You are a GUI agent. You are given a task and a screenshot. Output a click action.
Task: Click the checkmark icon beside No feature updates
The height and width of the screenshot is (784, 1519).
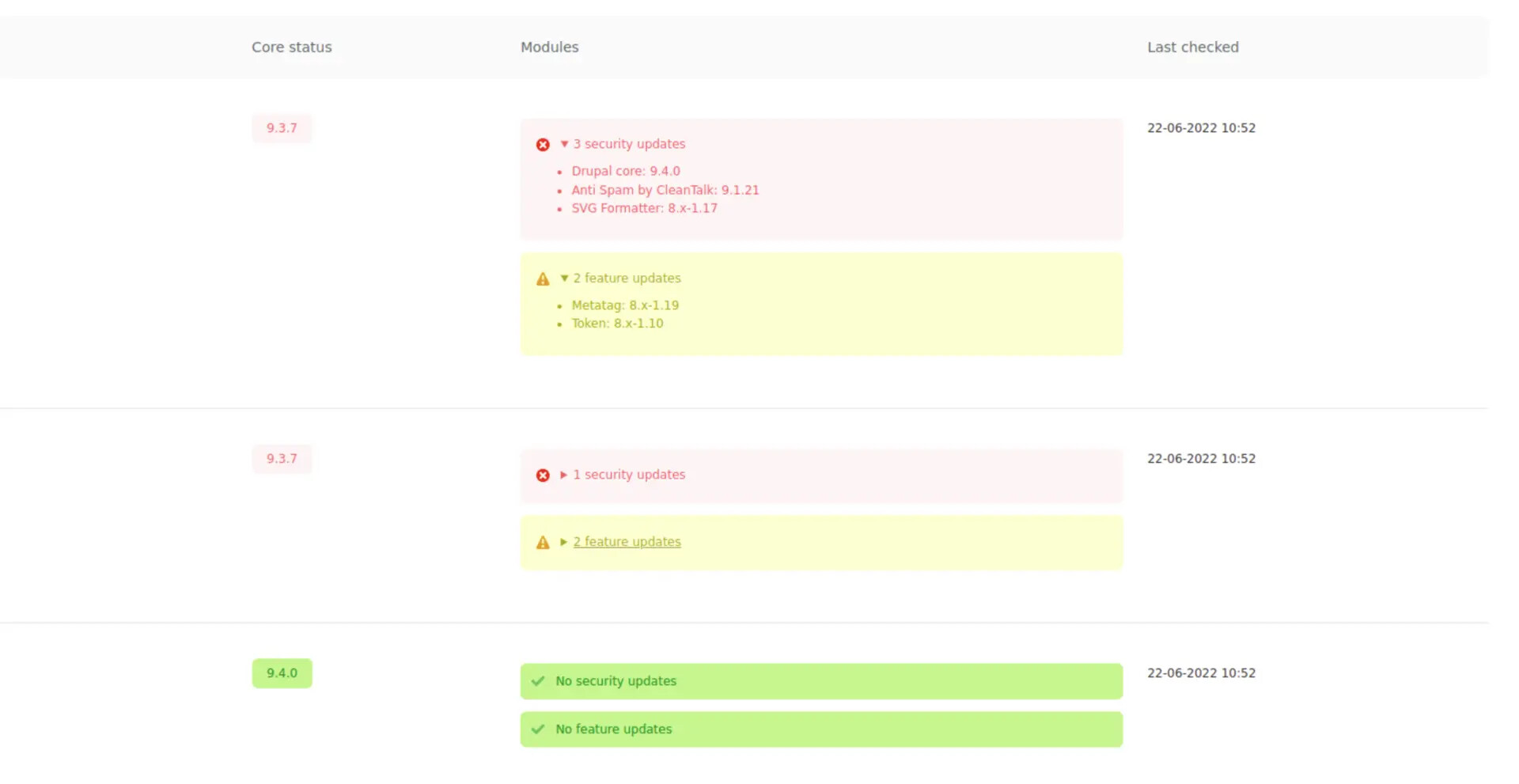(x=538, y=729)
